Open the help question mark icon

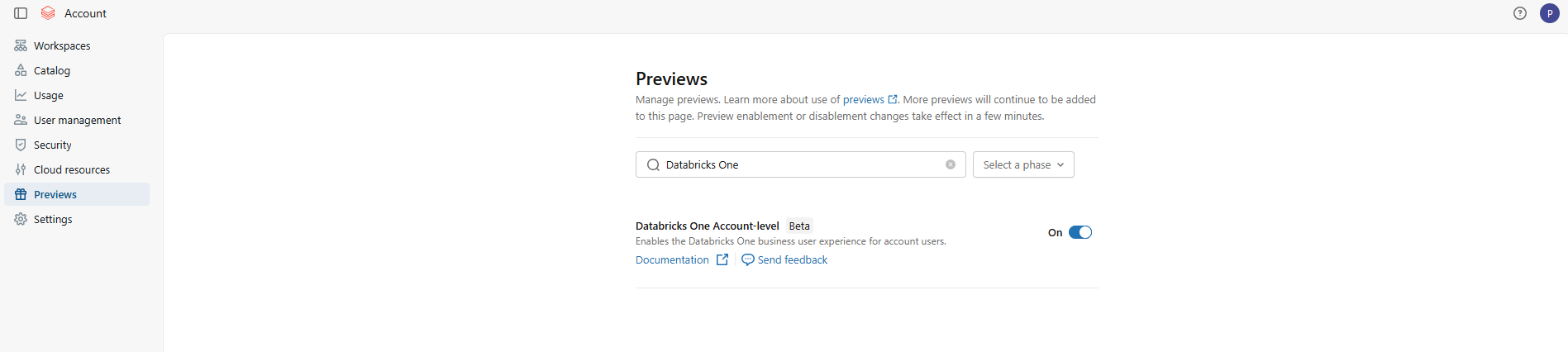tap(1520, 13)
